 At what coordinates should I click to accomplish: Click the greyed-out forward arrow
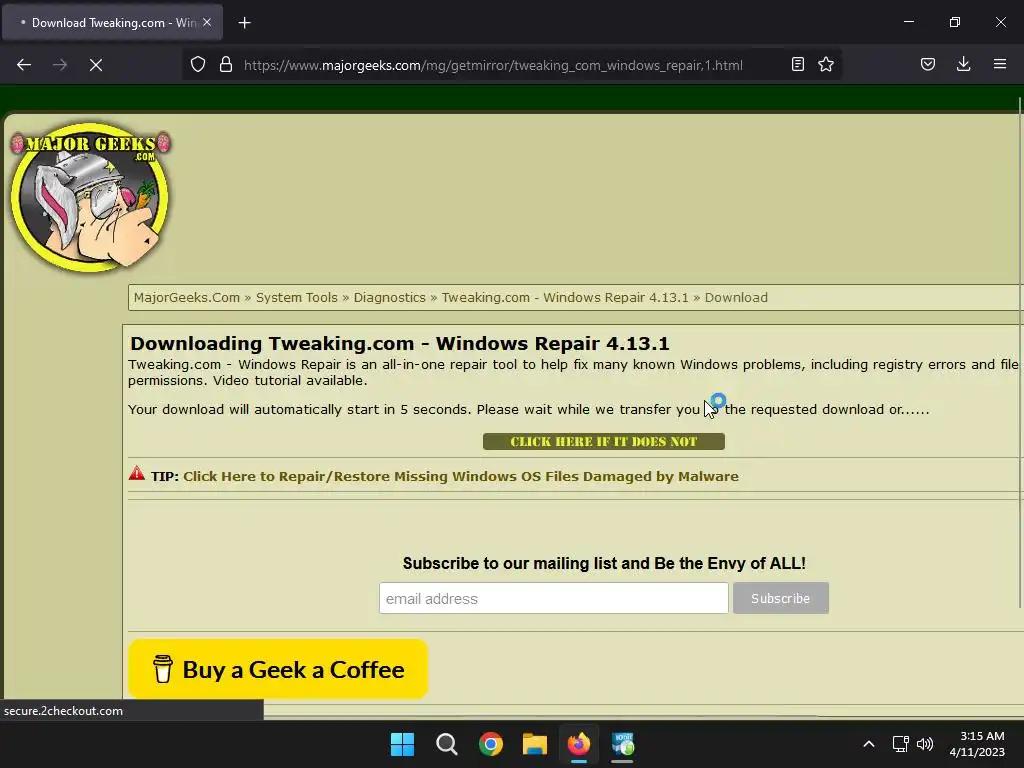60,65
